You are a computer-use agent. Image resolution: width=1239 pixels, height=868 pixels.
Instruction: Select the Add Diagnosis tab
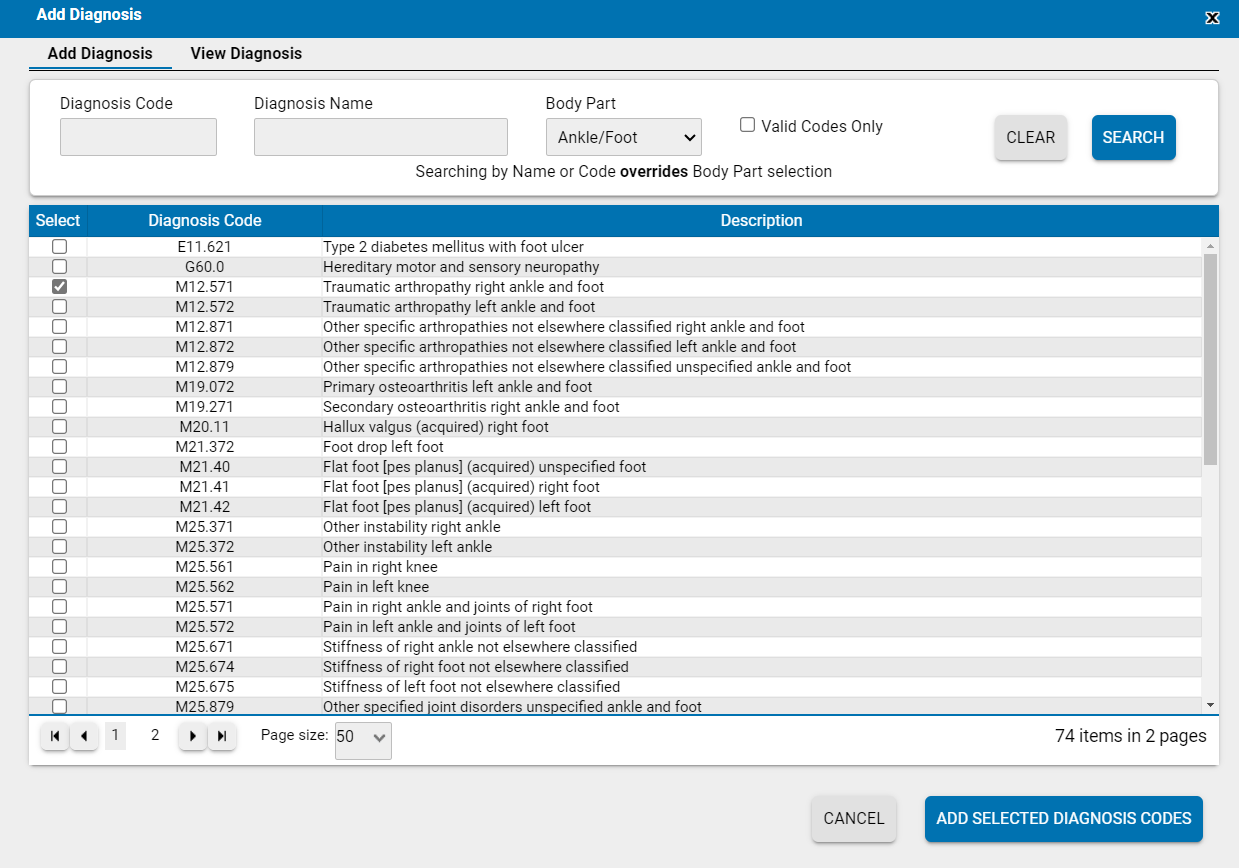point(100,53)
